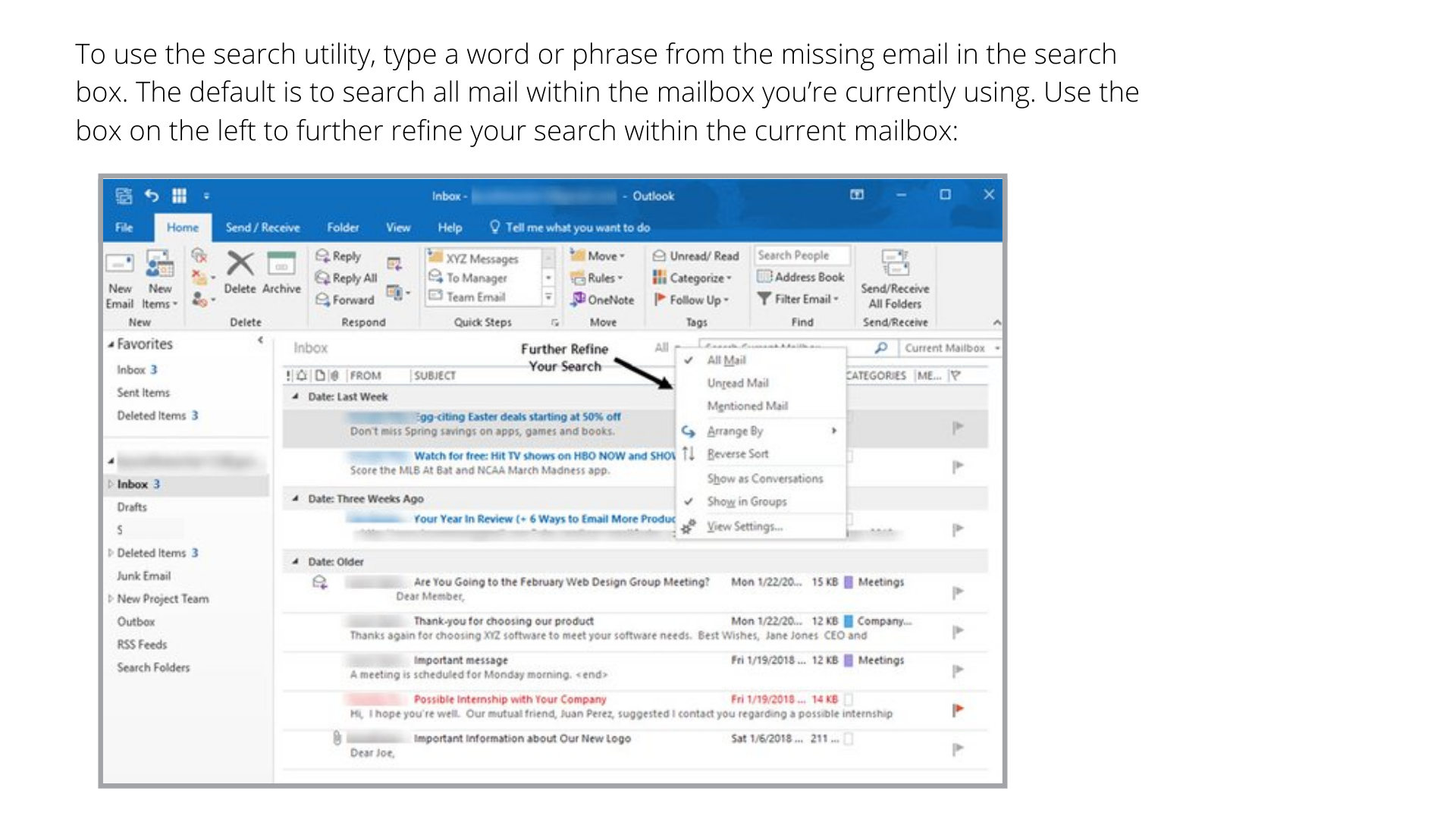Click the Undo arrow in title bar
The width and height of the screenshot is (1456, 819).
(152, 196)
